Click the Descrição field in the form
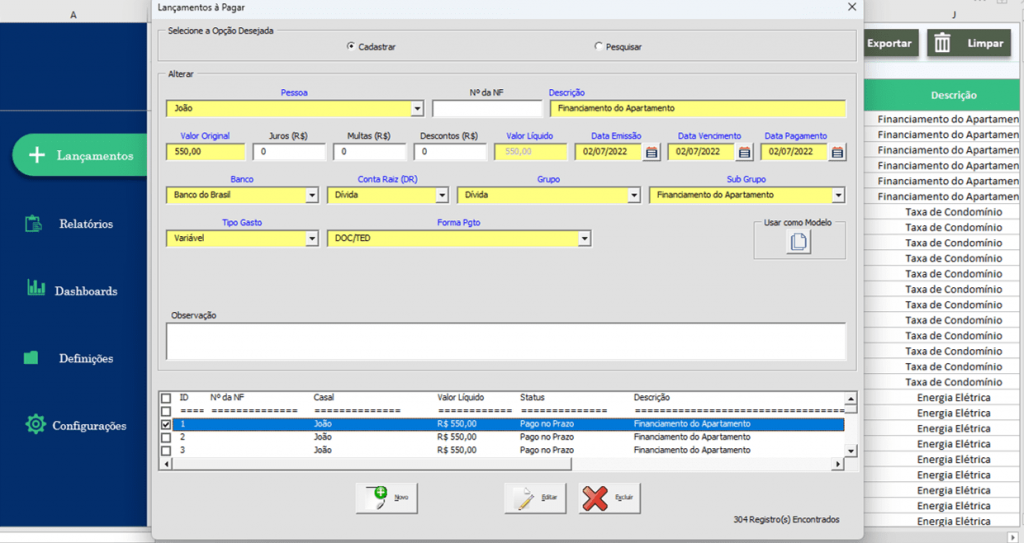The image size is (1024, 543). (697, 109)
